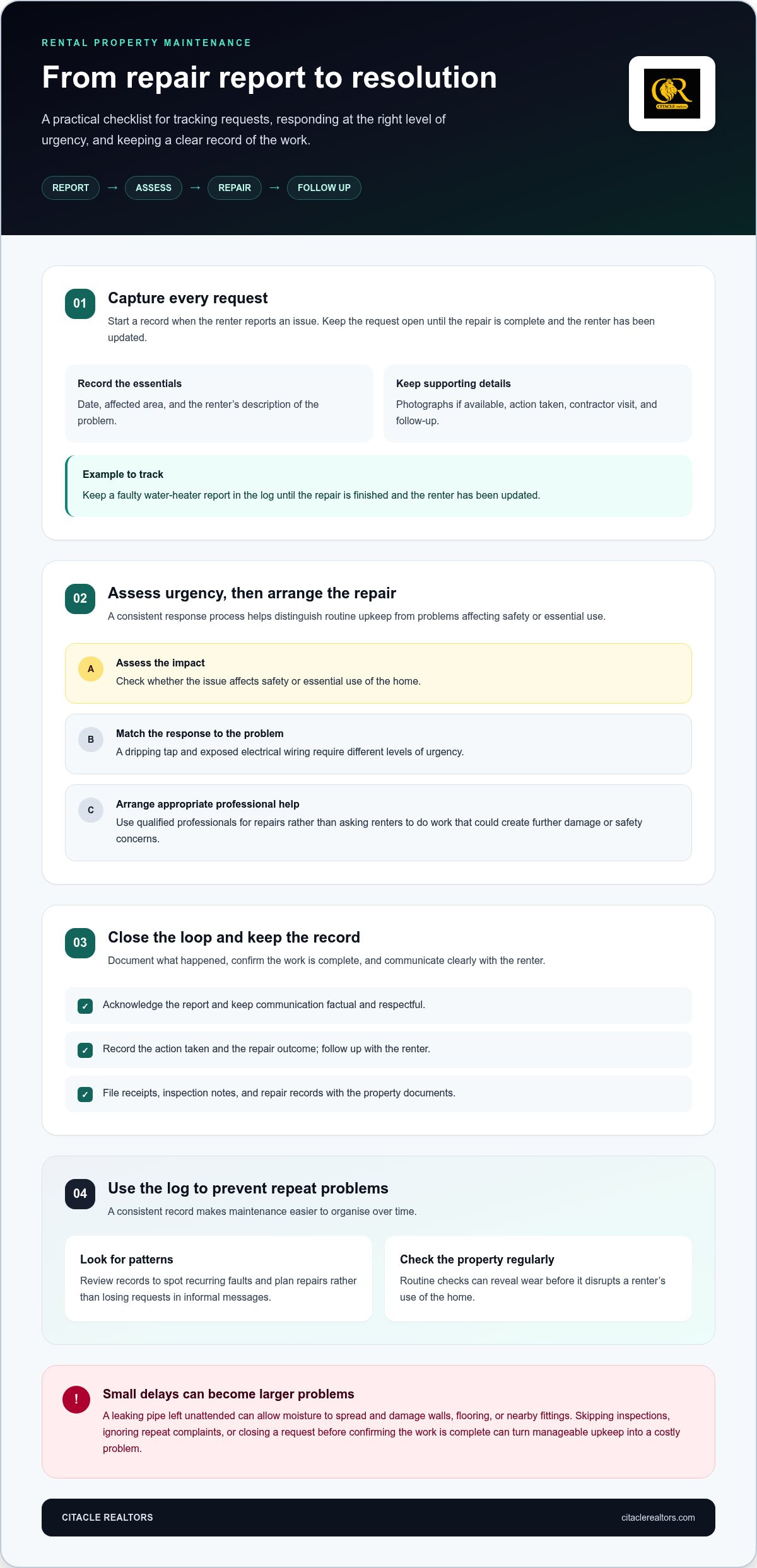The image size is (757, 1568).
Task: Click the Match the response to the problem heading
Action: point(200,733)
